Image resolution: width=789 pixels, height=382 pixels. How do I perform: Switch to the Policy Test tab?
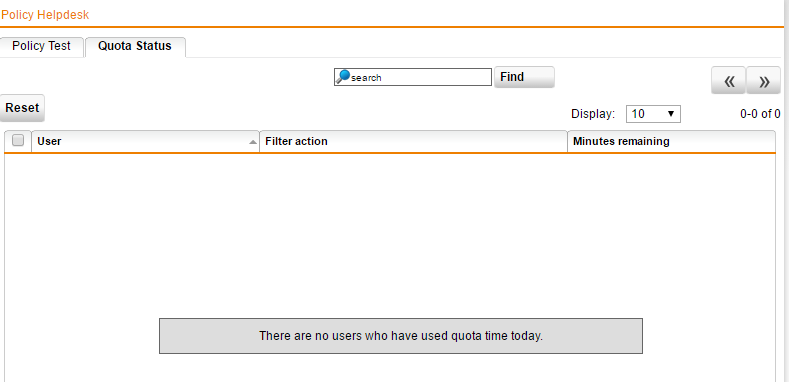[41, 46]
